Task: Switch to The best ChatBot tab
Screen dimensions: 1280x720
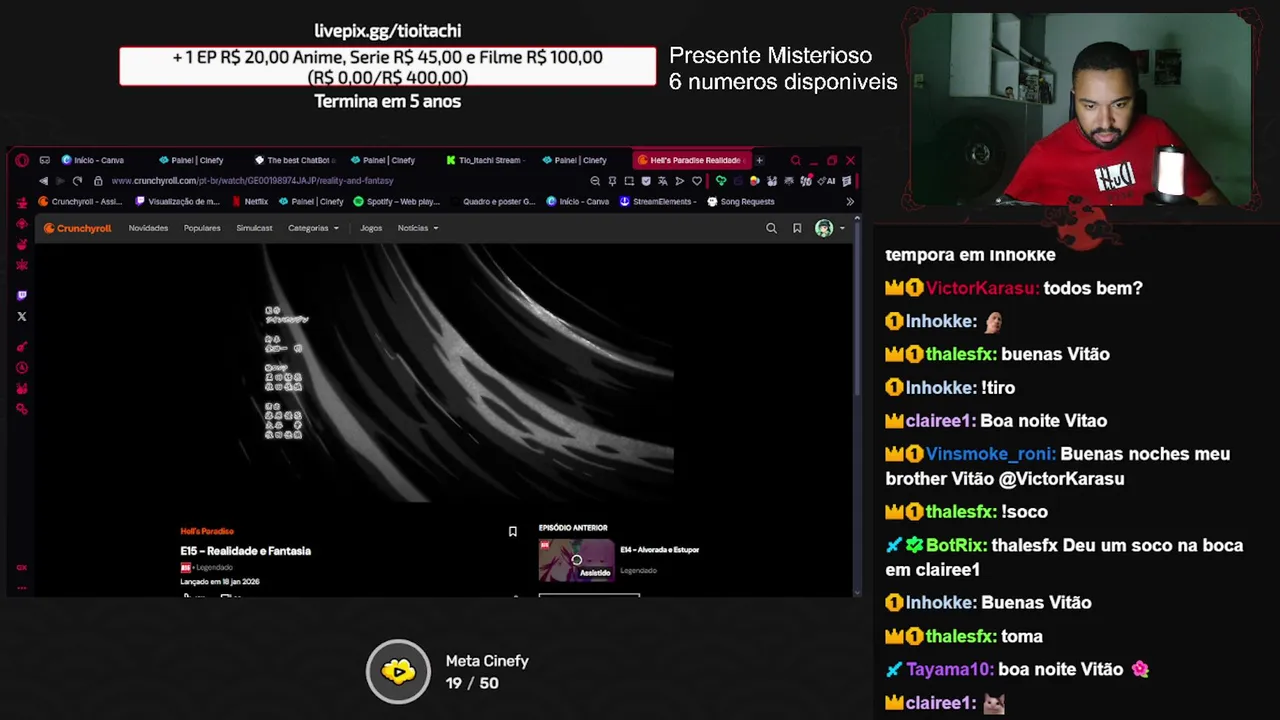Action: [295, 160]
